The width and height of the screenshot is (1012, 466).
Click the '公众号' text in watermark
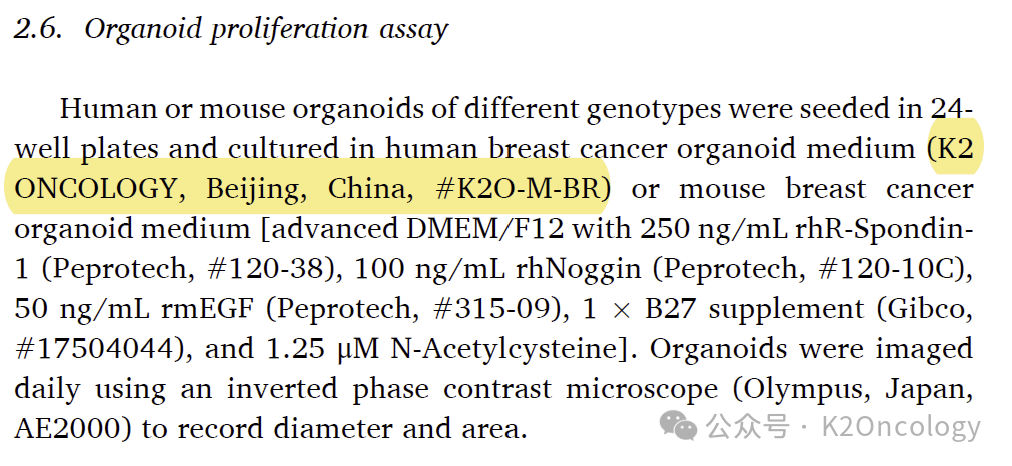pyautogui.click(x=747, y=427)
